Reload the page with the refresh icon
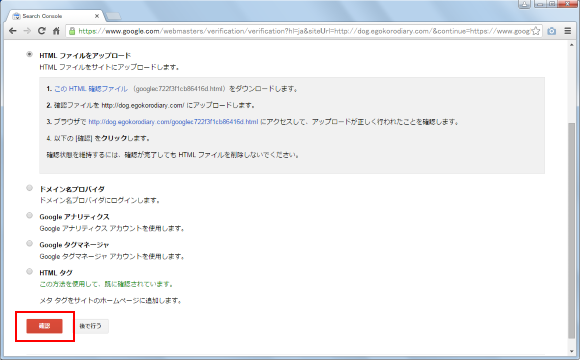The width and height of the screenshot is (580, 360). point(41,31)
